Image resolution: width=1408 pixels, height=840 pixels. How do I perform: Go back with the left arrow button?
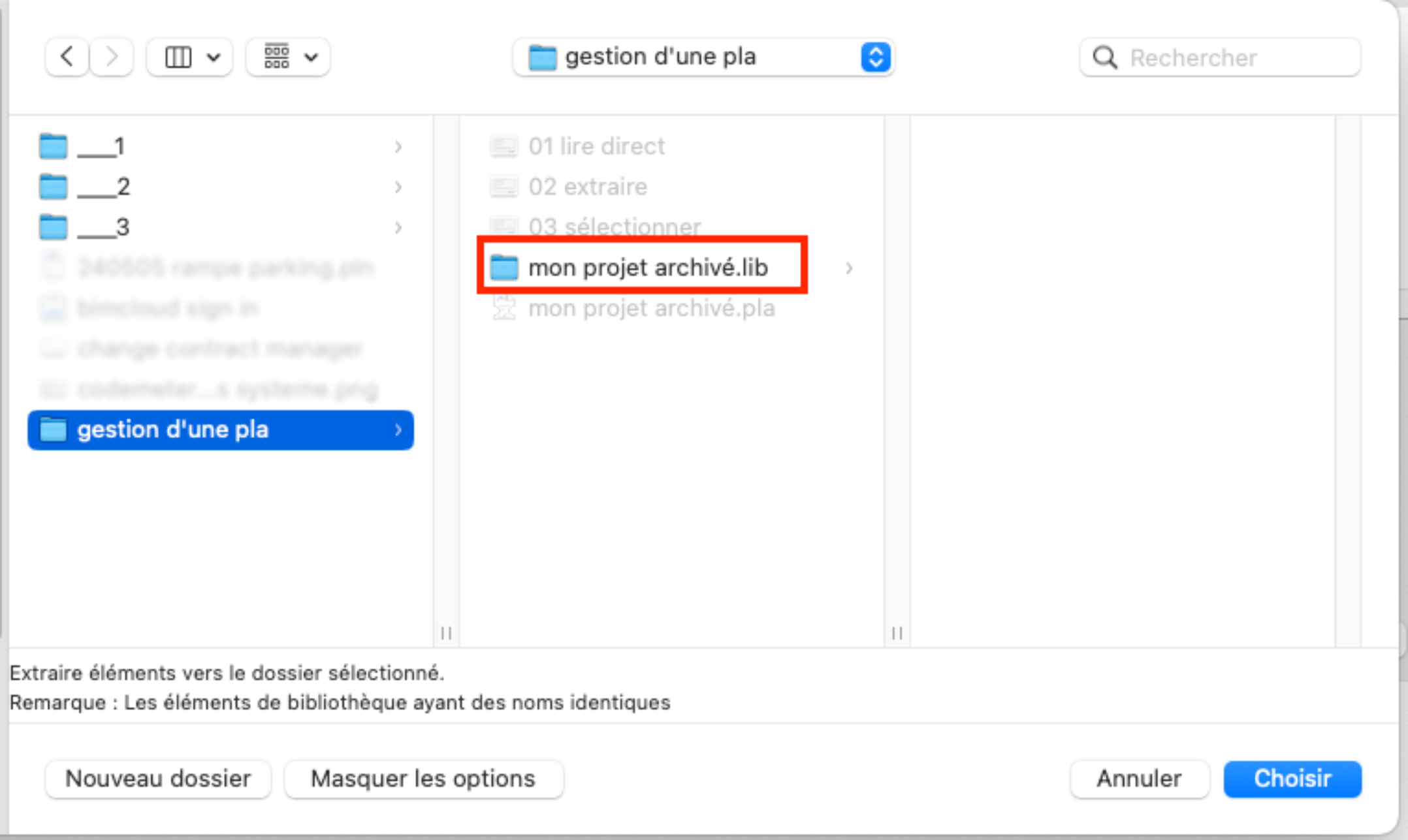click(67, 57)
